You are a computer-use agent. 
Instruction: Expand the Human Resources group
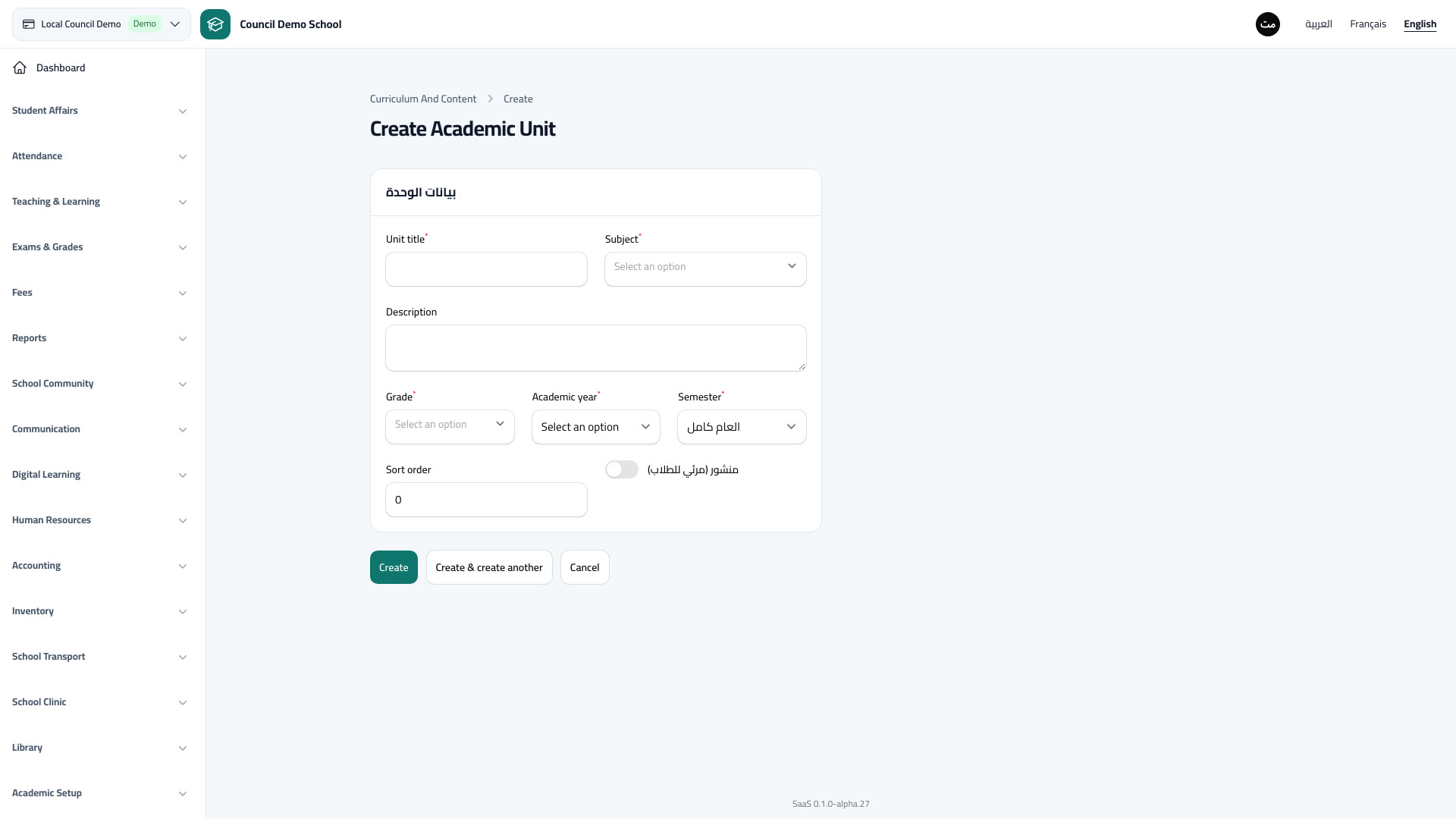click(x=99, y=520)
